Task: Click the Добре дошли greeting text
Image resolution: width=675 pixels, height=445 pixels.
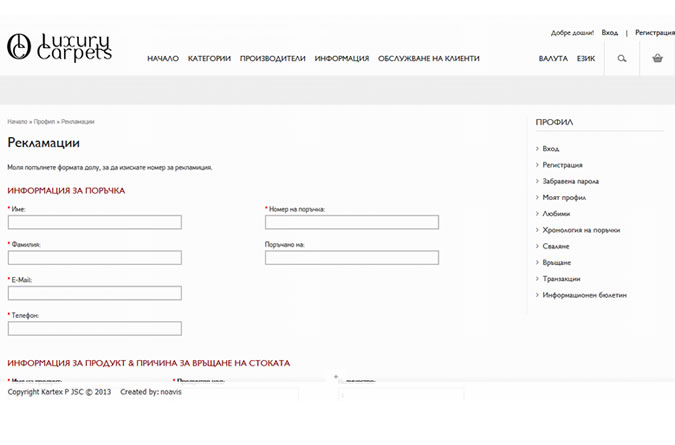Action: 572,33
